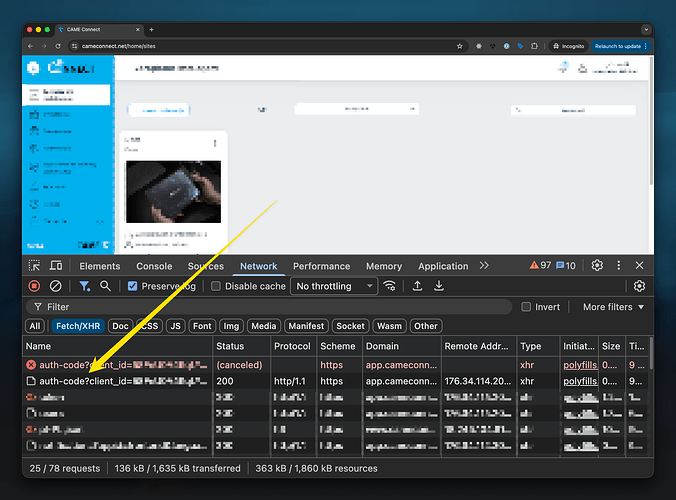Click the record network log button
The image size is (676, 500).
coord(34,286)
